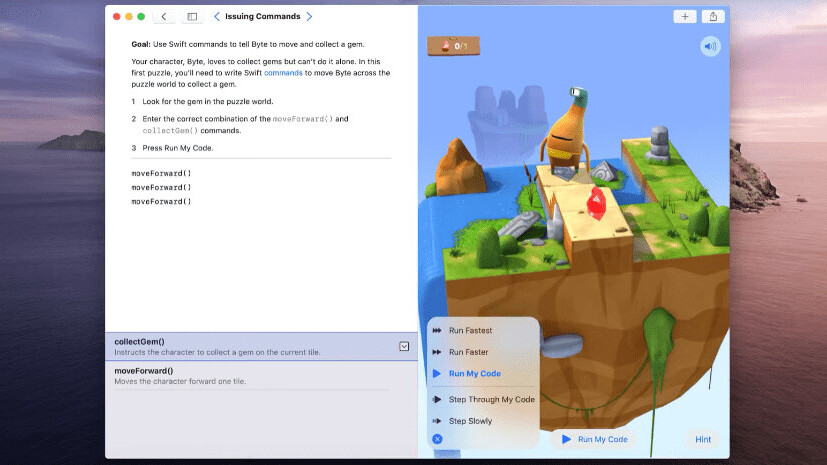The height and width of the screenshot is (465, 827).
Task: Close the run speed popup menu
Action: point(437,439)
